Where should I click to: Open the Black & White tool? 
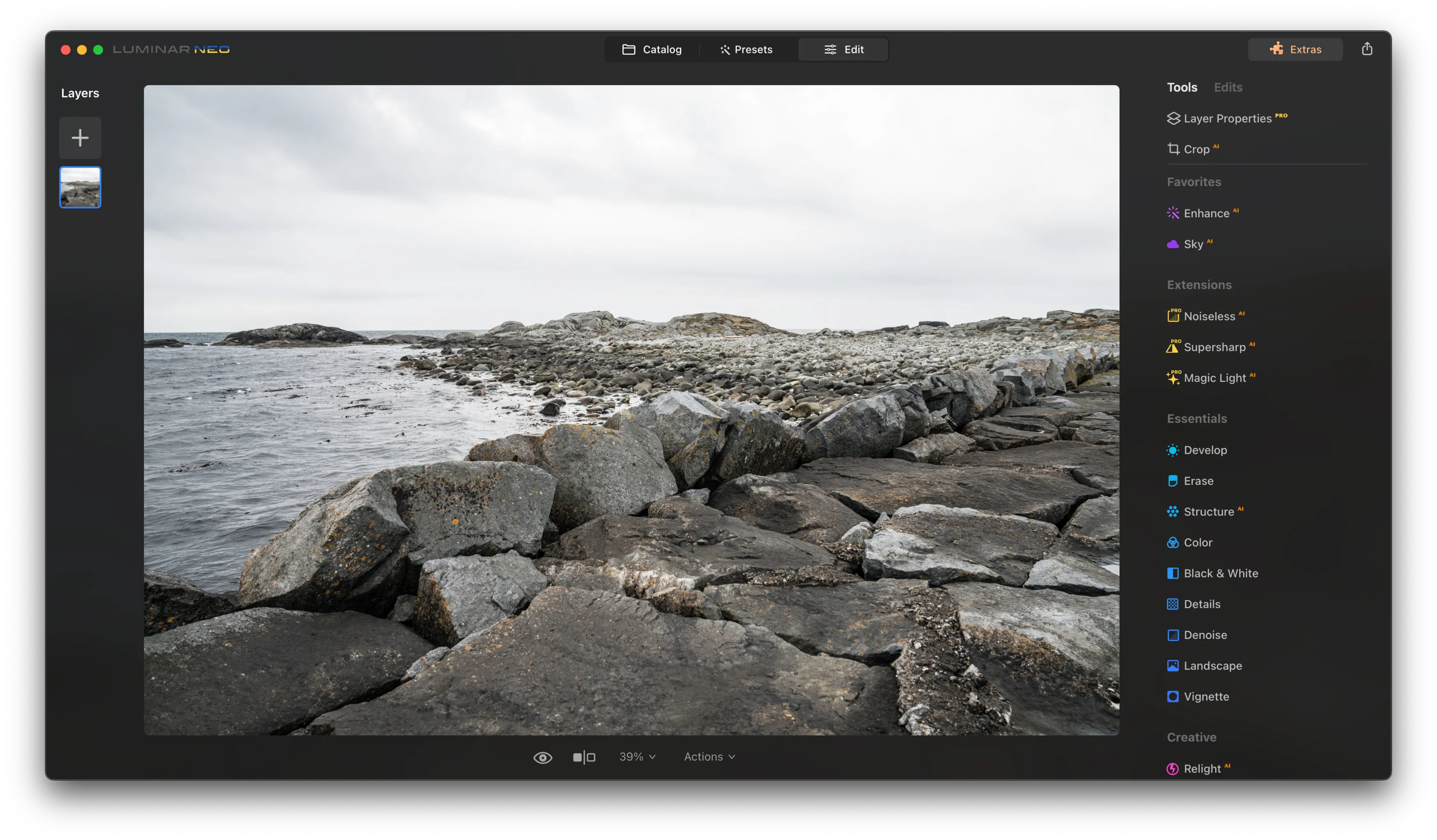(1220, 573)
